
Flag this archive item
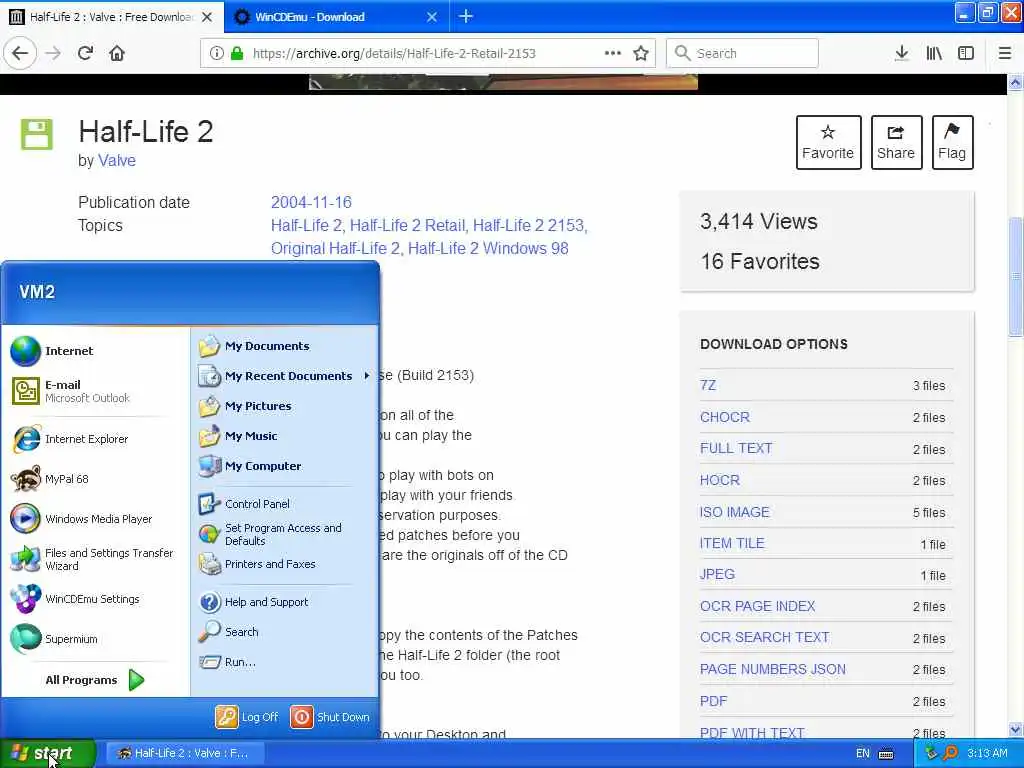pos(952,142)
